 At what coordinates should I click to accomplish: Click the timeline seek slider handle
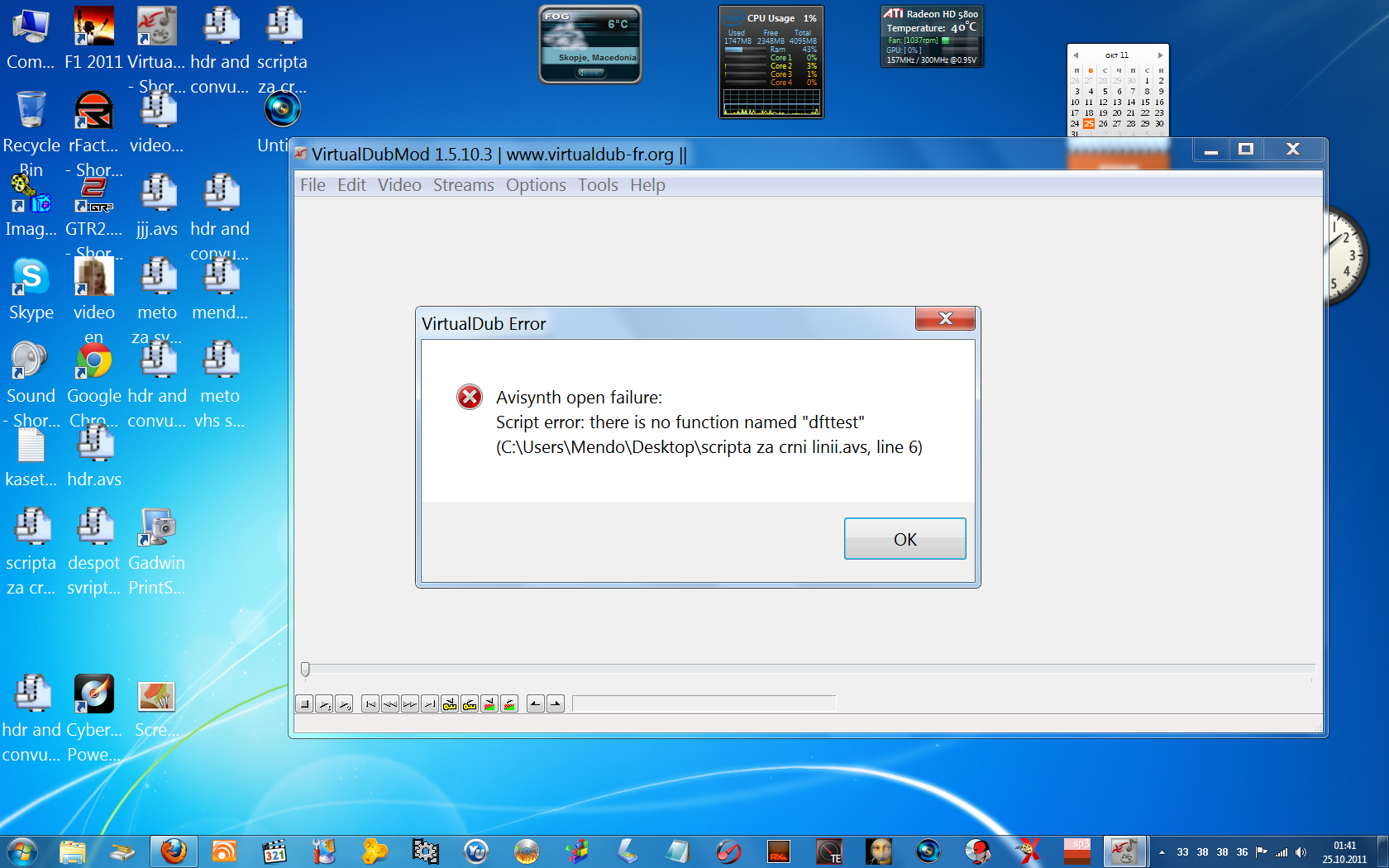(305, 670)
